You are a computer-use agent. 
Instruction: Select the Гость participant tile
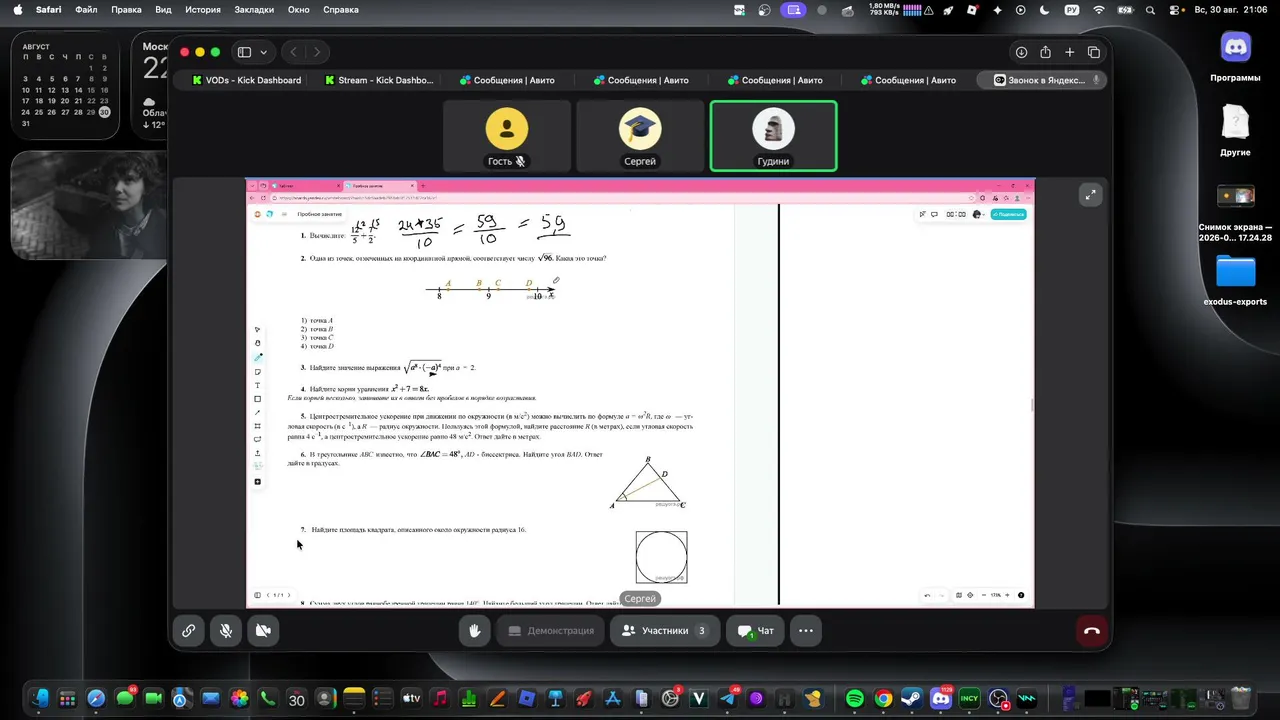[x=507, y=136]
